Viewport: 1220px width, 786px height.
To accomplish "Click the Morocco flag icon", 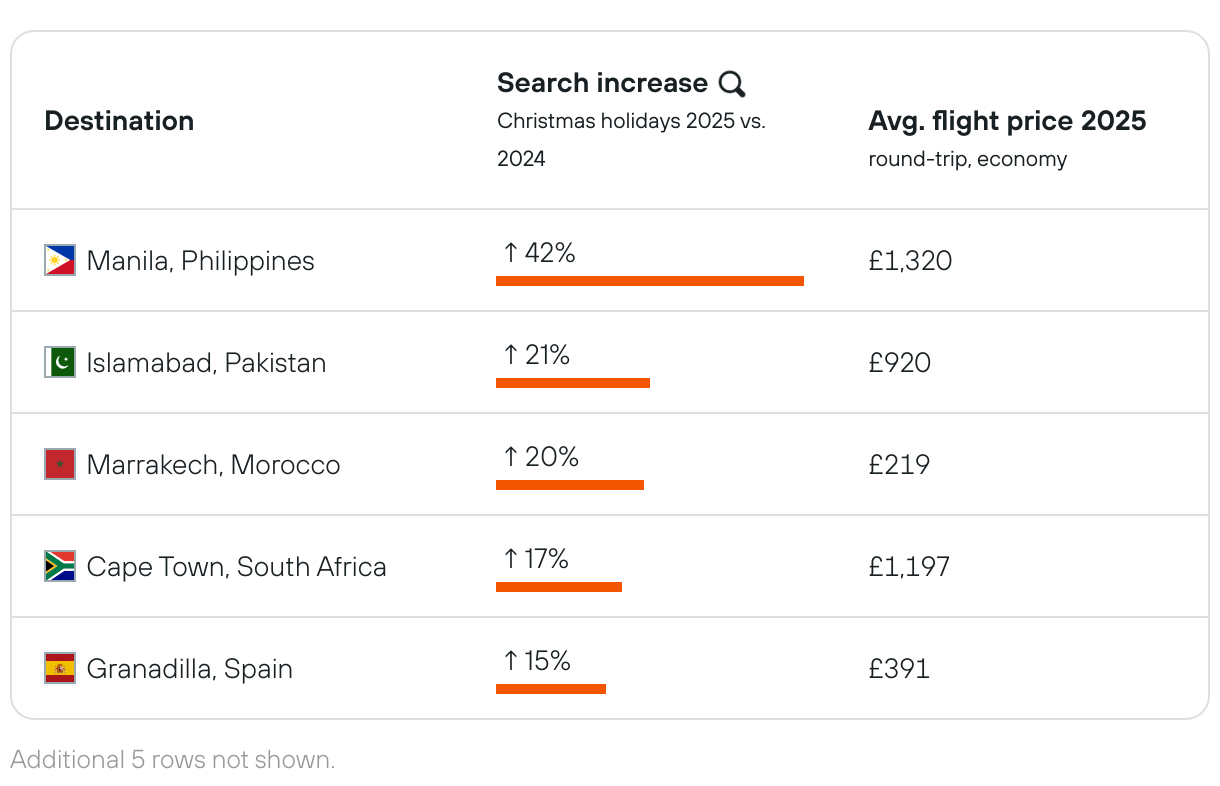I will pos(60,464).
